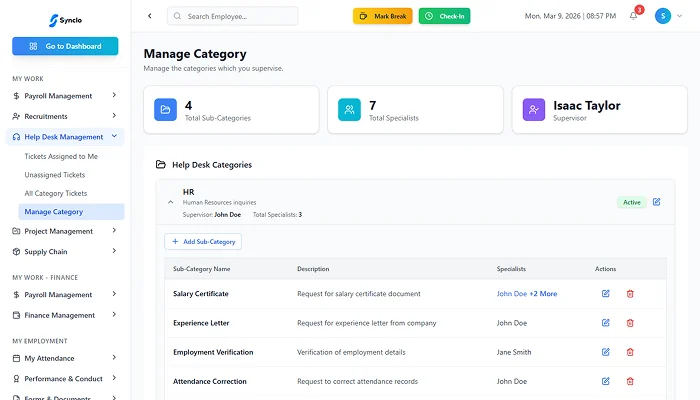The height and width of the screenshot is (400, 700).
Task: Click the notification bell icon
Action: click(633, 16)
